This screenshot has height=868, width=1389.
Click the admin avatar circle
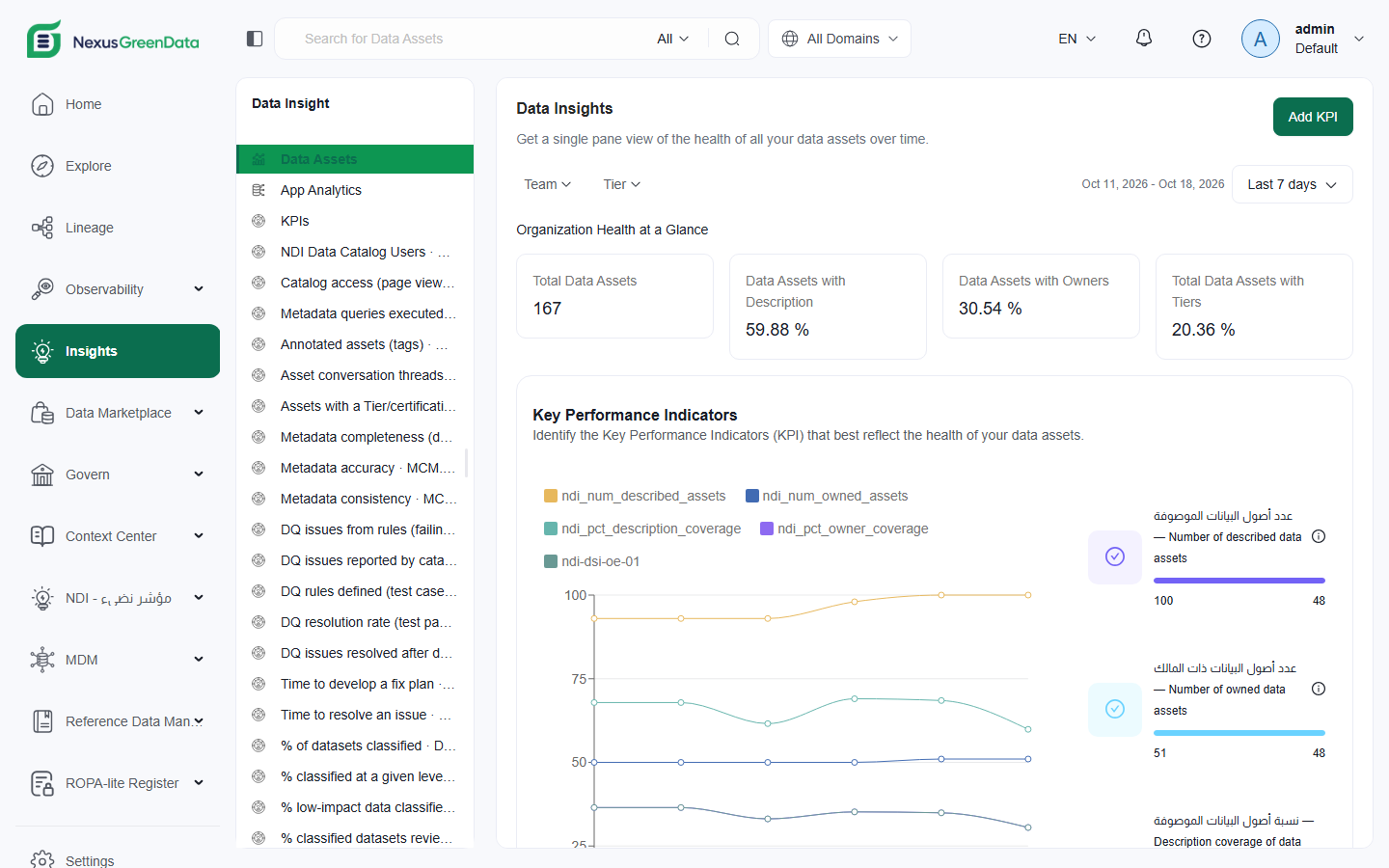(1261, 39)
